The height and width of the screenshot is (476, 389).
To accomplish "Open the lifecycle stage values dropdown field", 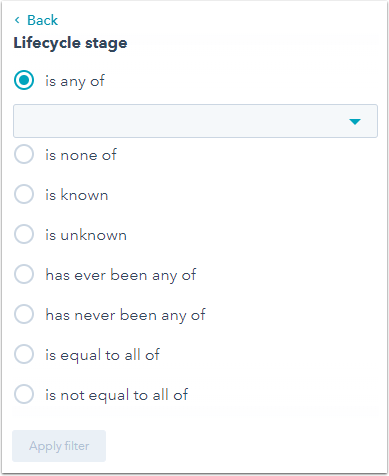I will tap(195, 121).
